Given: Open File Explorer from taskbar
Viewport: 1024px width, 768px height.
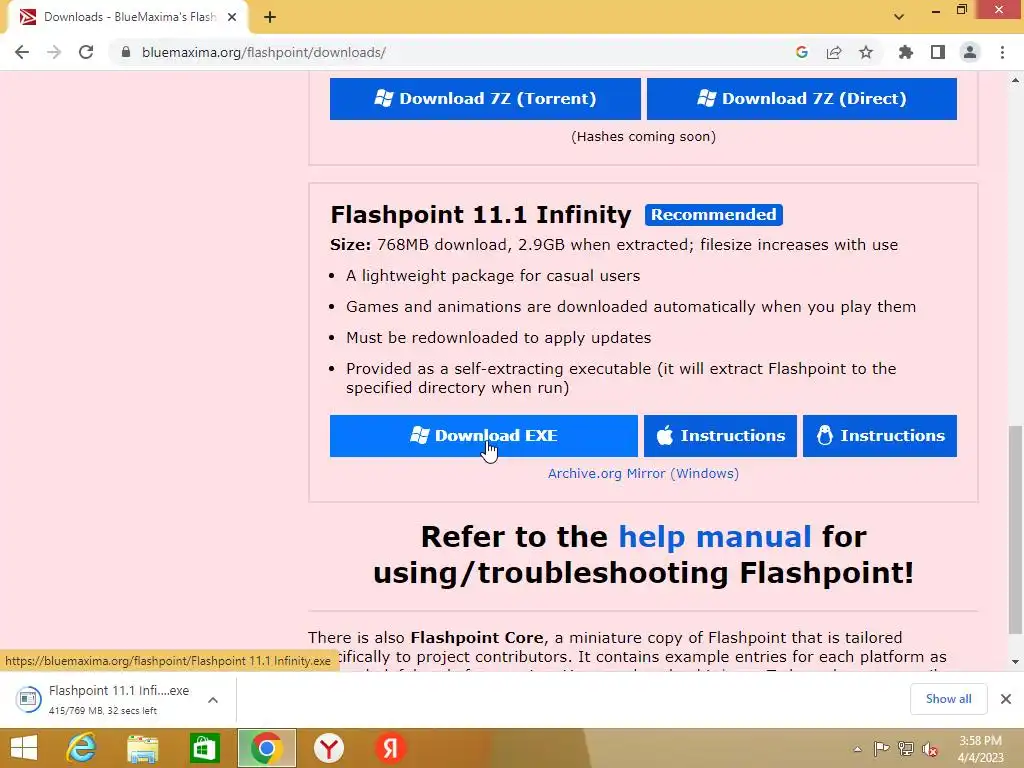Looking at the screenshot, I should [142, 748].
